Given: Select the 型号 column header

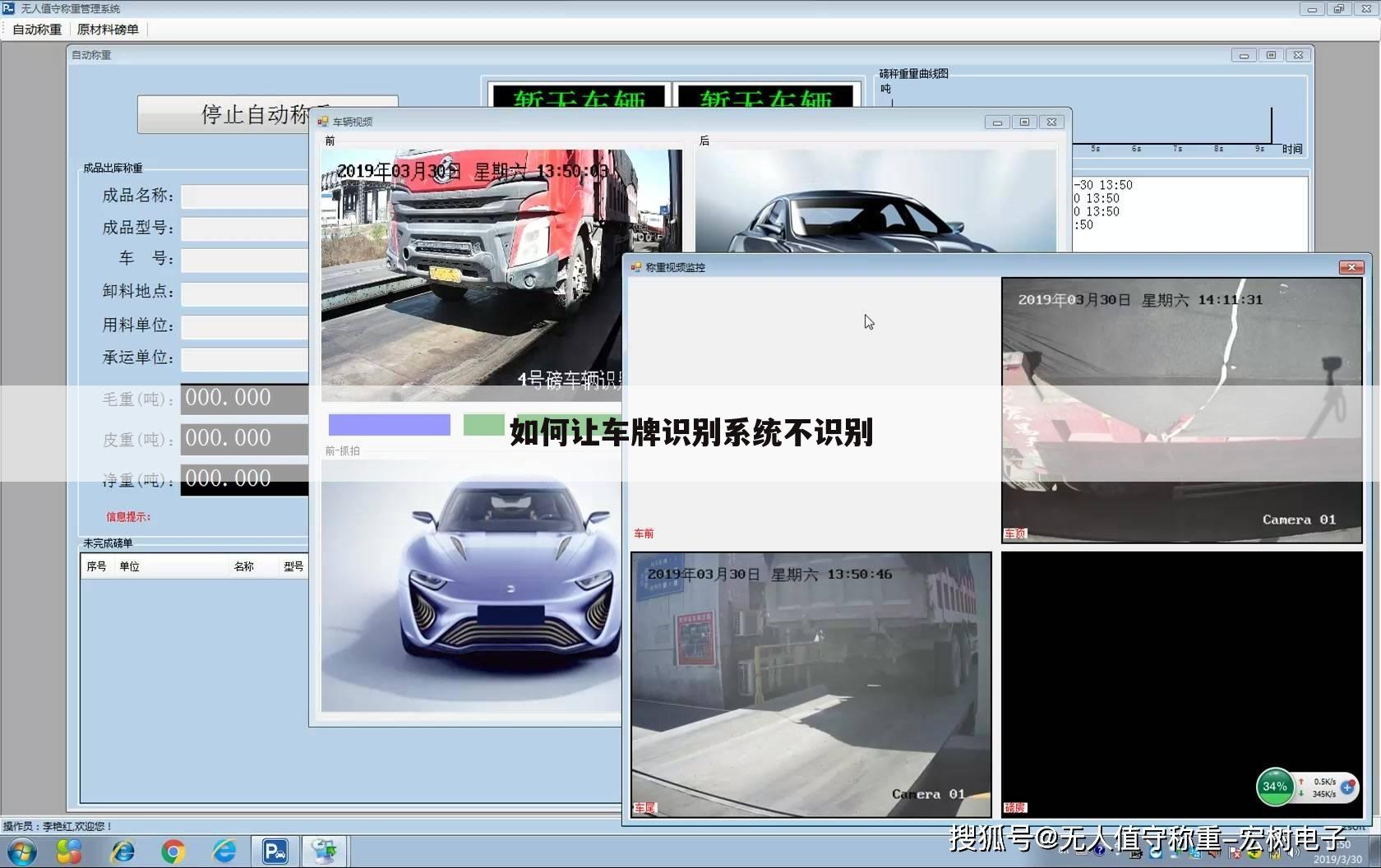Looking at the screenshot, I should click(x=293, y=566).
